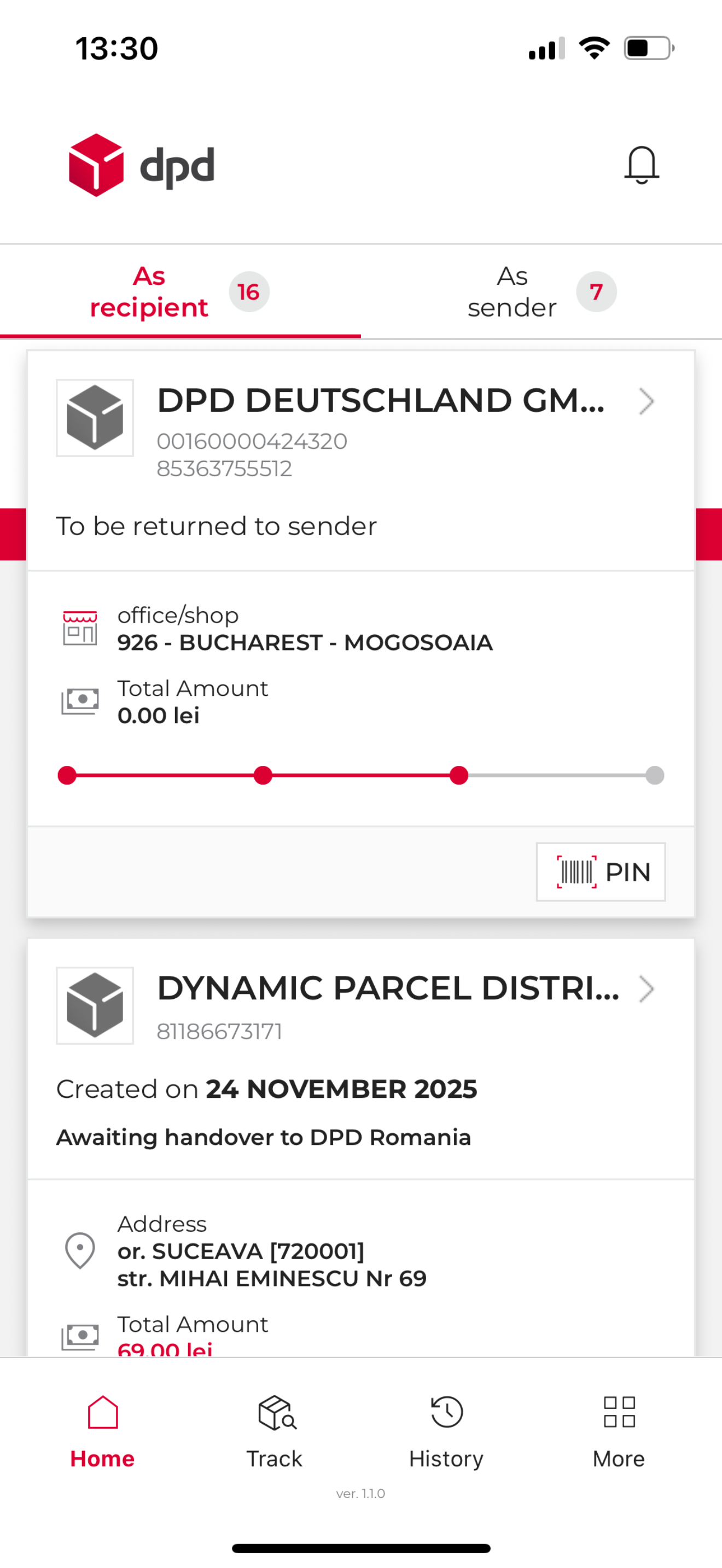Tap the Total Amount money icon

(81, 700)
